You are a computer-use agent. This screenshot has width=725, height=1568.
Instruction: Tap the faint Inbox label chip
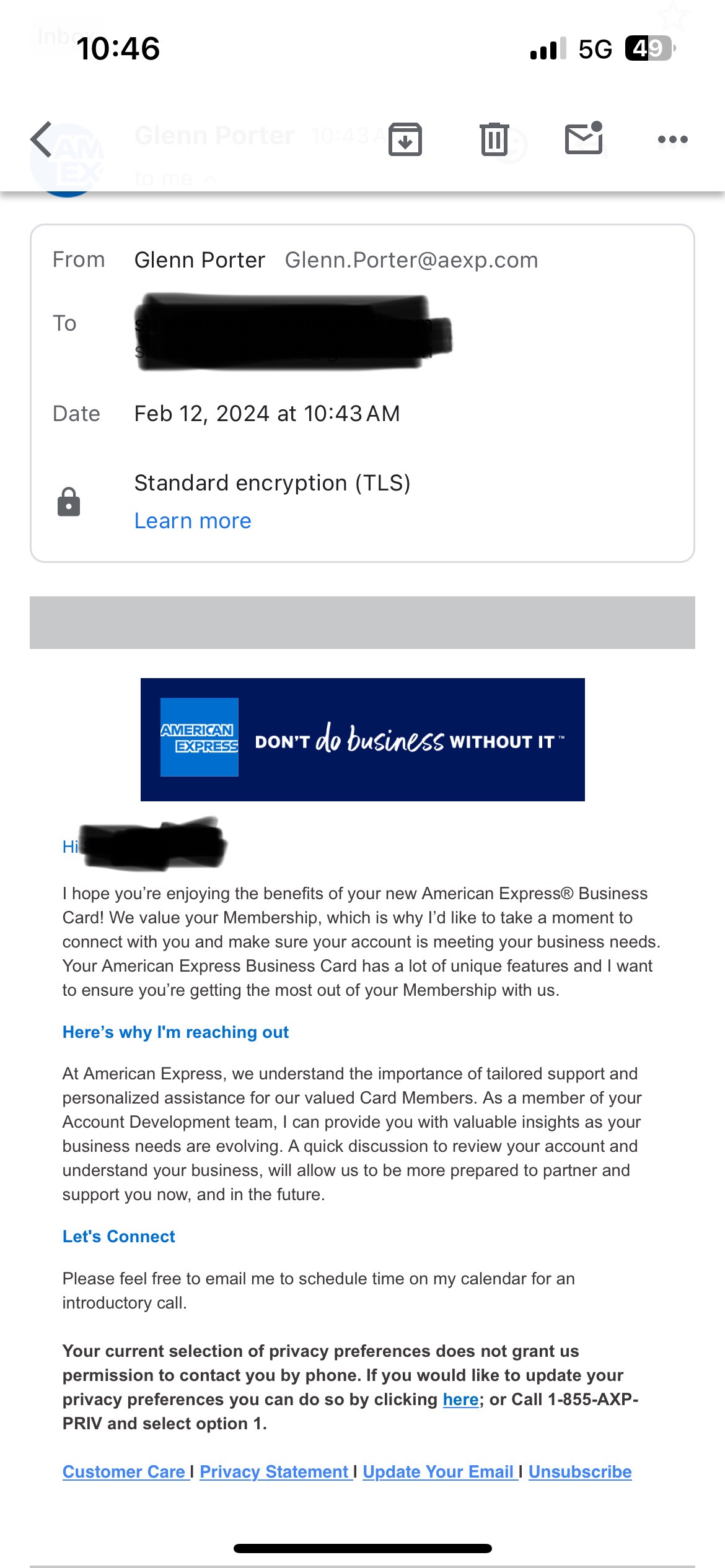point(62,37)
